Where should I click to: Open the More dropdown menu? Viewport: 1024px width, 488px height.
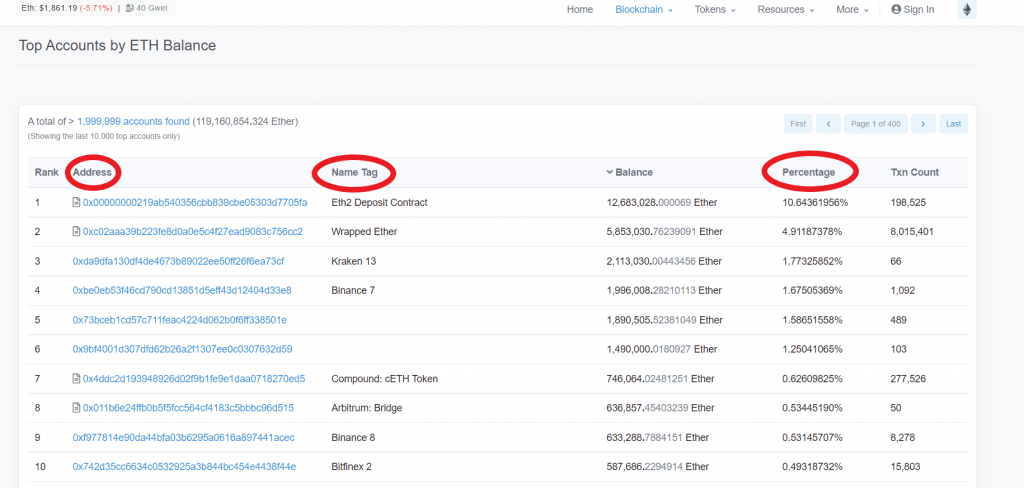[852, 10]
